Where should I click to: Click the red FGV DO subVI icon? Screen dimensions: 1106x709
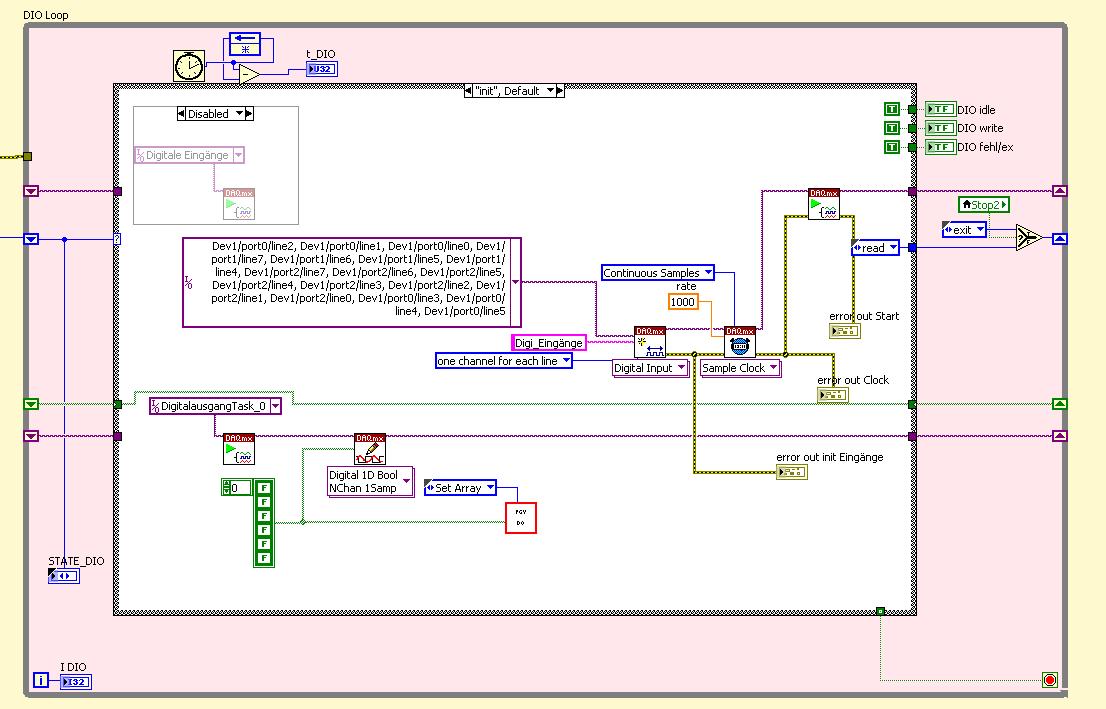click(x=521, y=518)
